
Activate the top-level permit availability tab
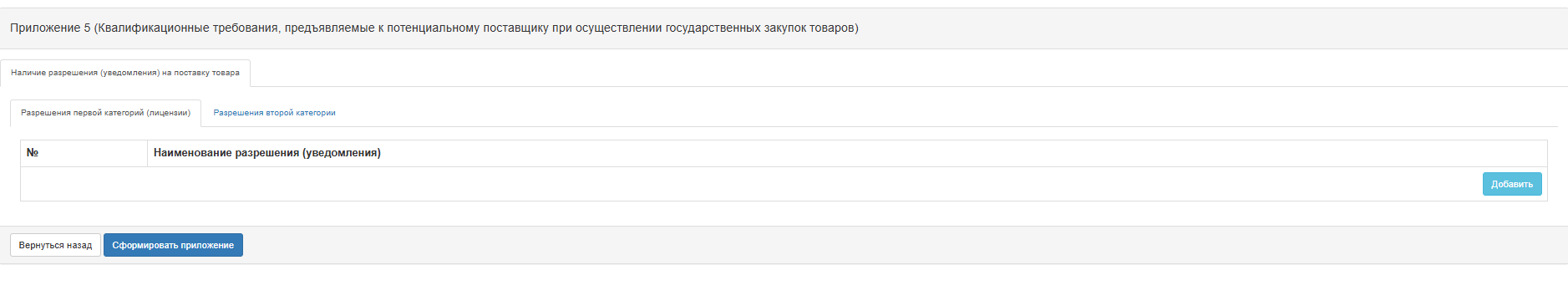tap(125, 73)
